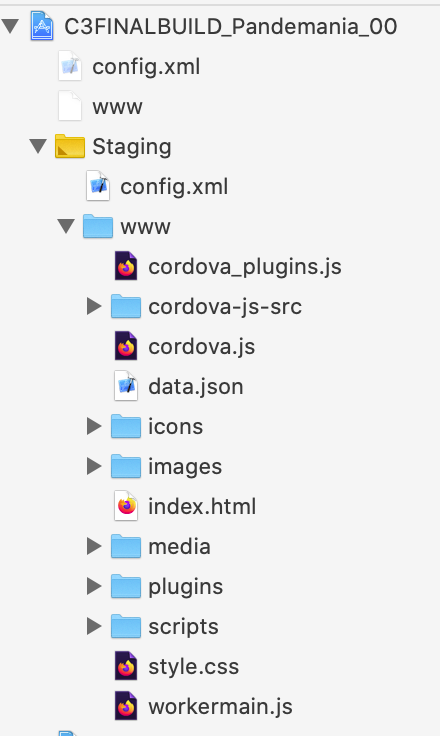Click the Xcode project blueprint icon

42,26
